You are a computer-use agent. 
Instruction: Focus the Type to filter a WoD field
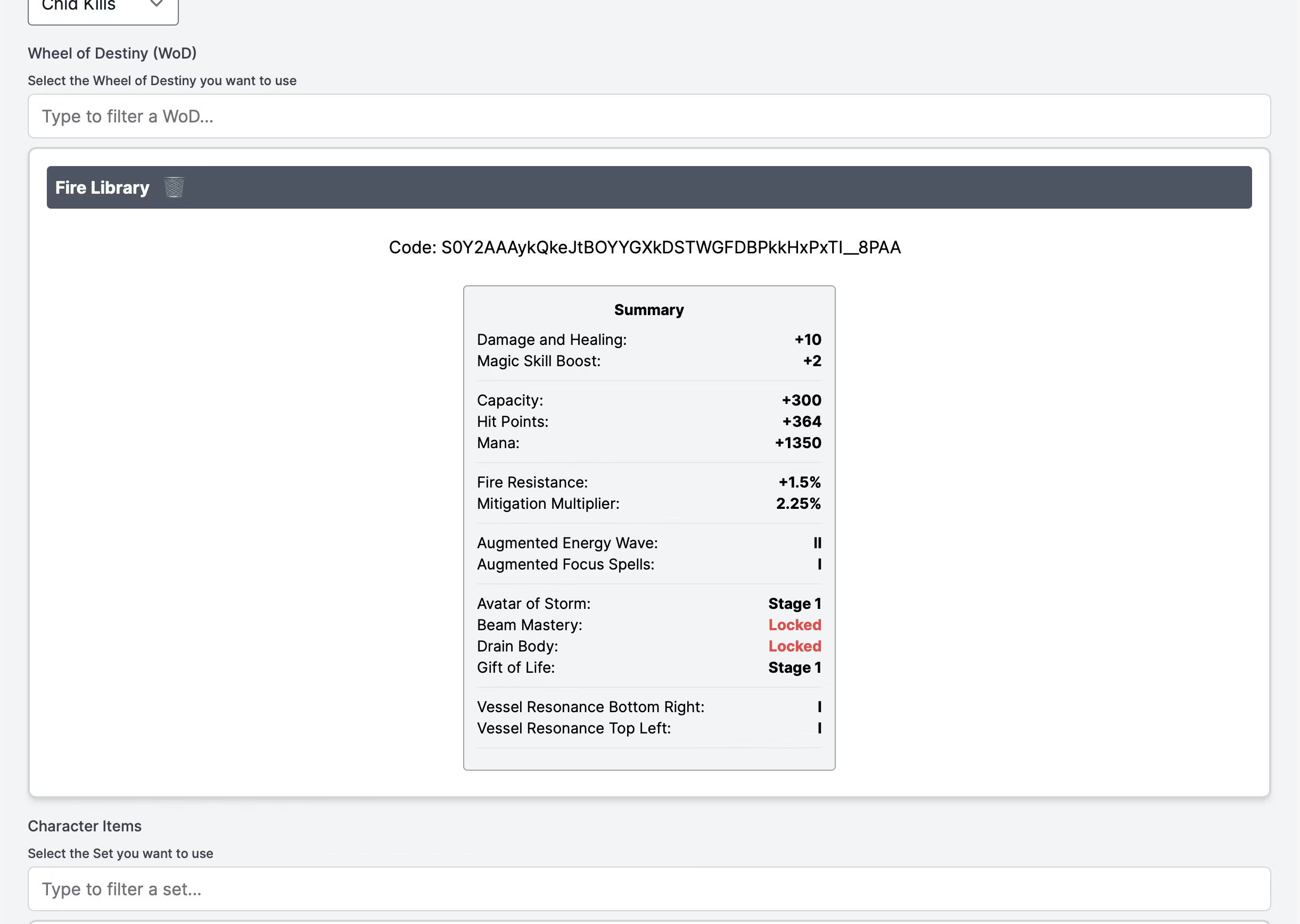(648, 116)
